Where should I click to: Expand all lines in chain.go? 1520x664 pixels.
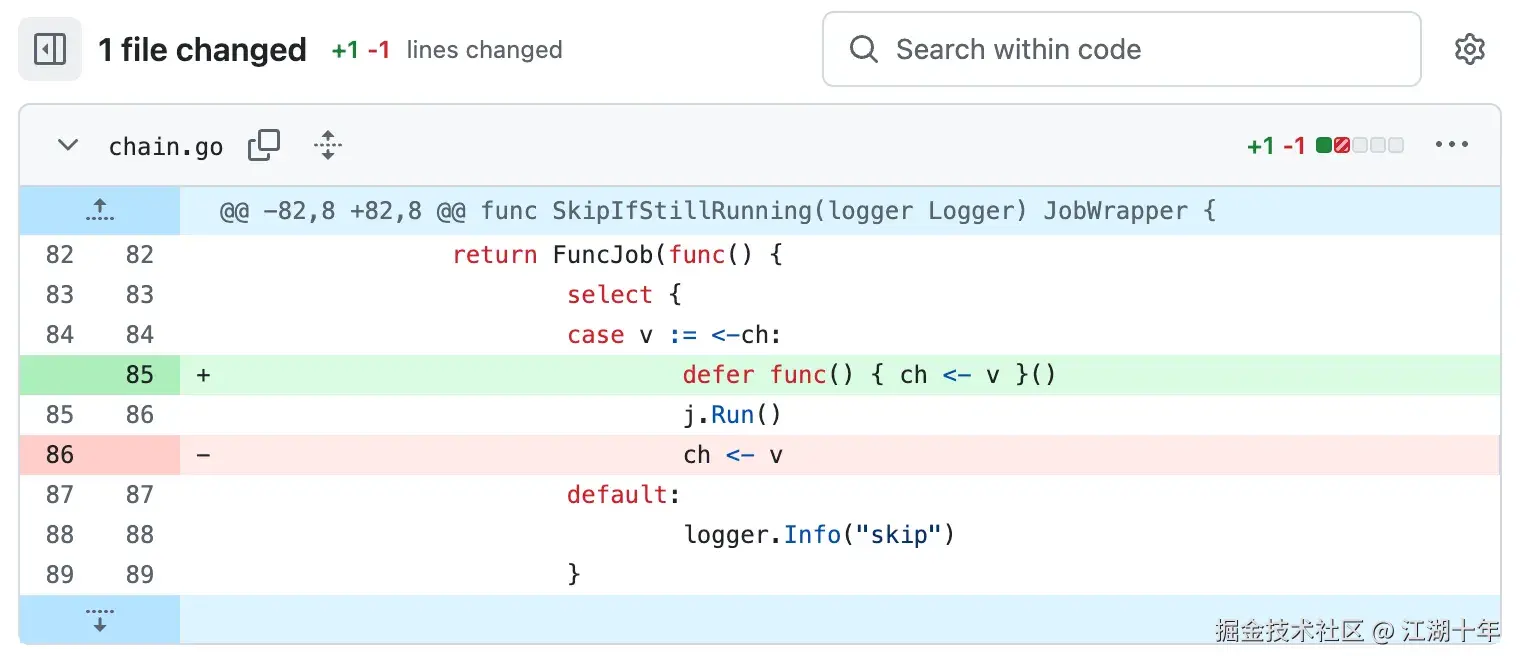(x=328, y=146)
